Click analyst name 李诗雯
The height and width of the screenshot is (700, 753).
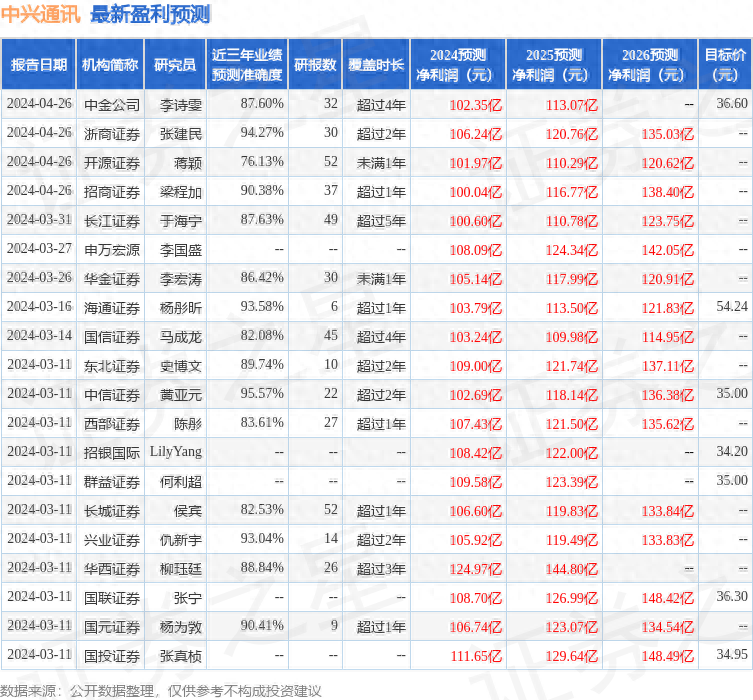click(181, 105)
